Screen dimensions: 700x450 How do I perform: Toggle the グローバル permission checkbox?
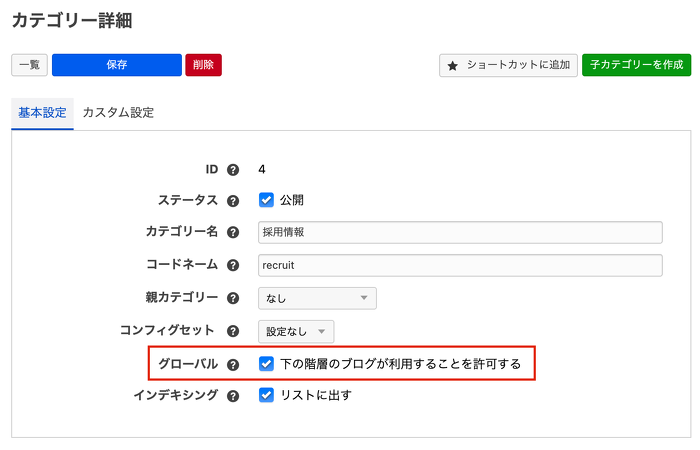266,364
